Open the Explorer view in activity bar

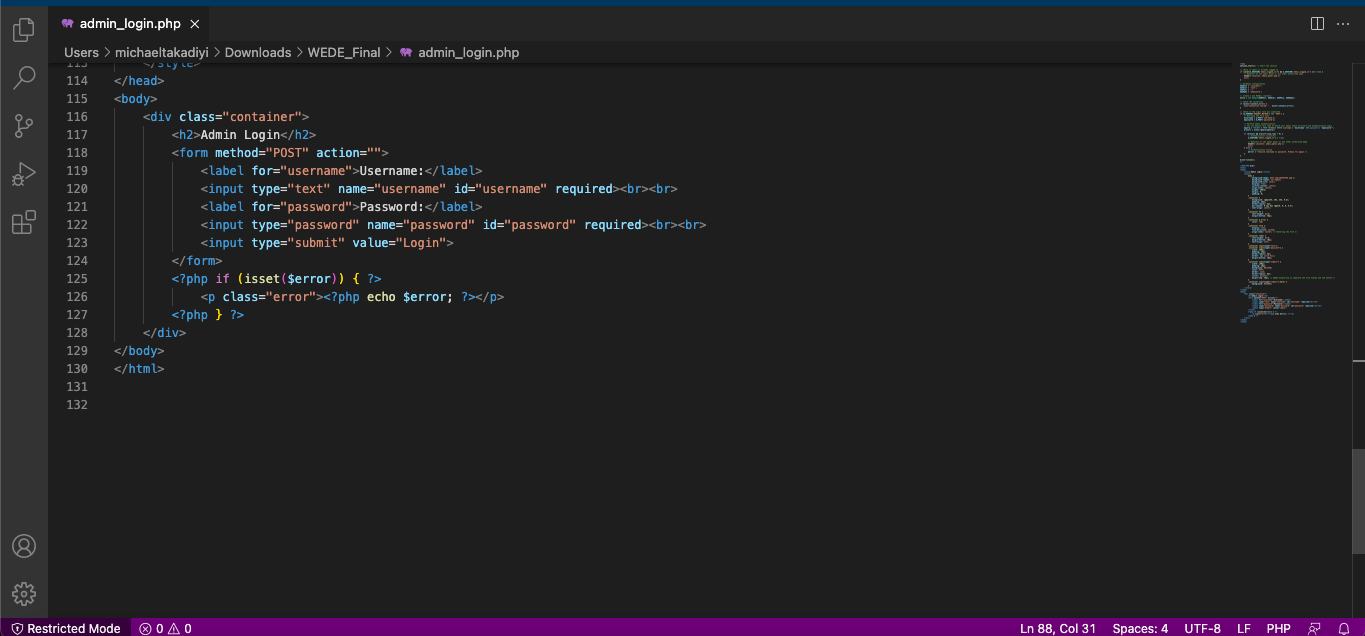[x=23, y=31]
